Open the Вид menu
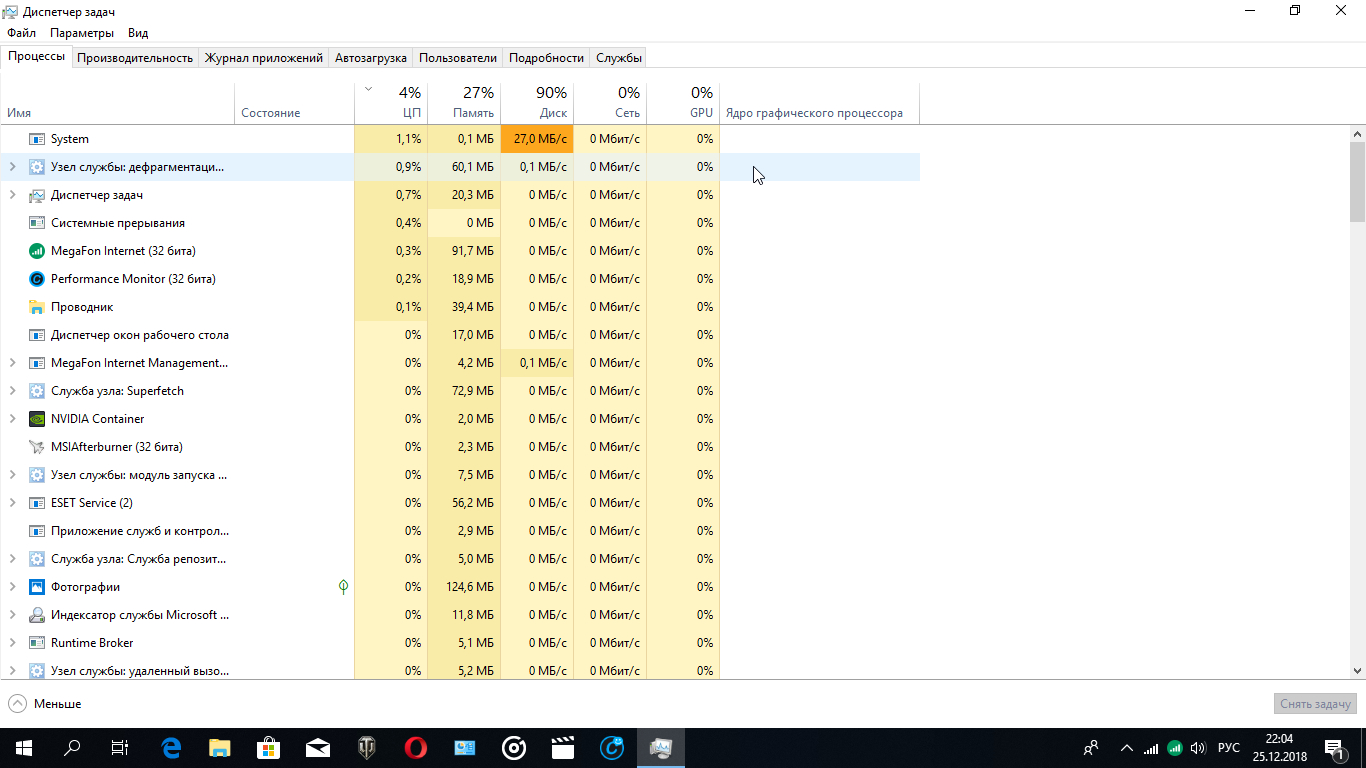 [x=138, y=33]
